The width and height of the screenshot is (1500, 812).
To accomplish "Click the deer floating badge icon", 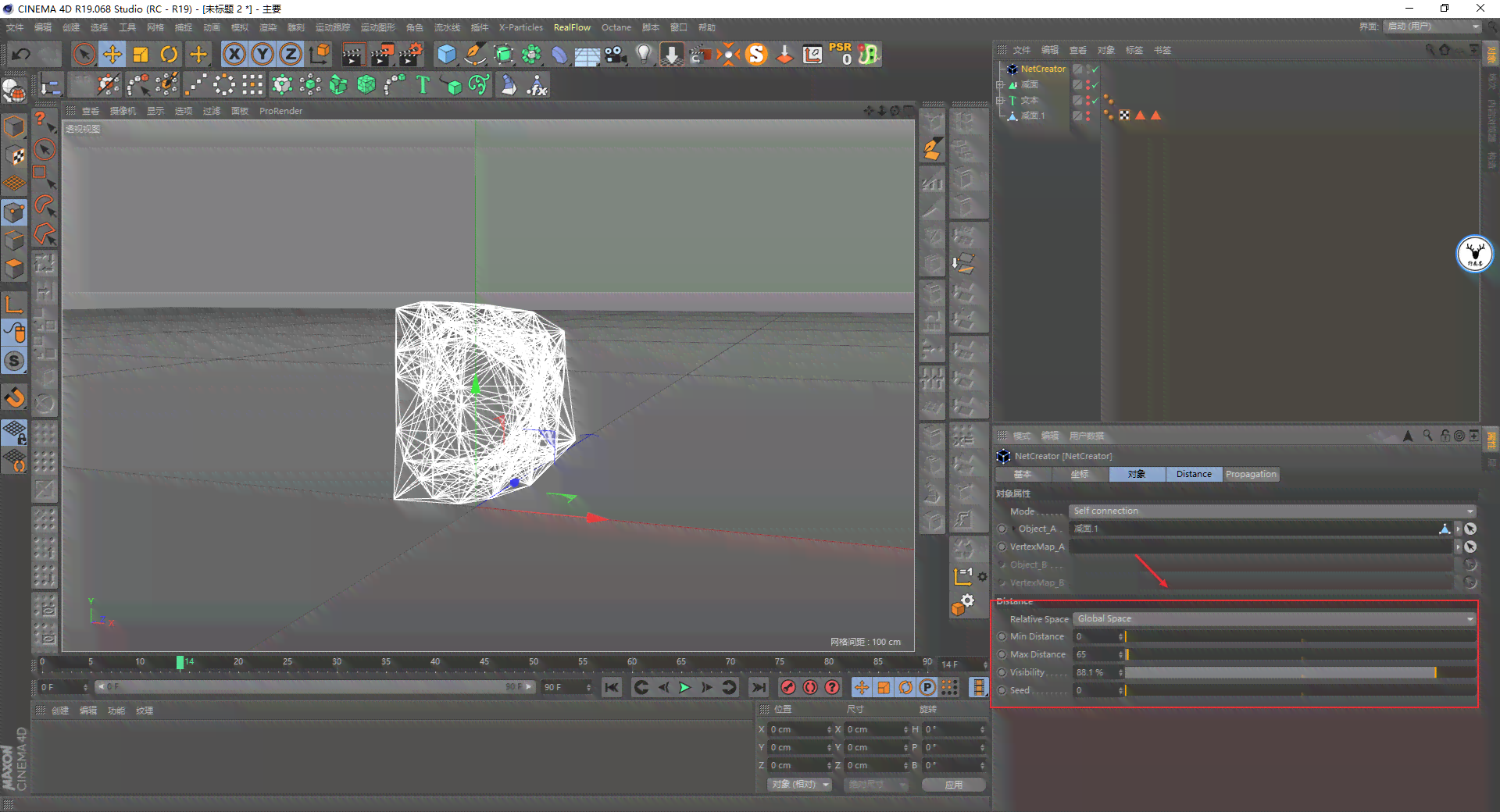I will pyautogui.click(x=1475, y=254).
